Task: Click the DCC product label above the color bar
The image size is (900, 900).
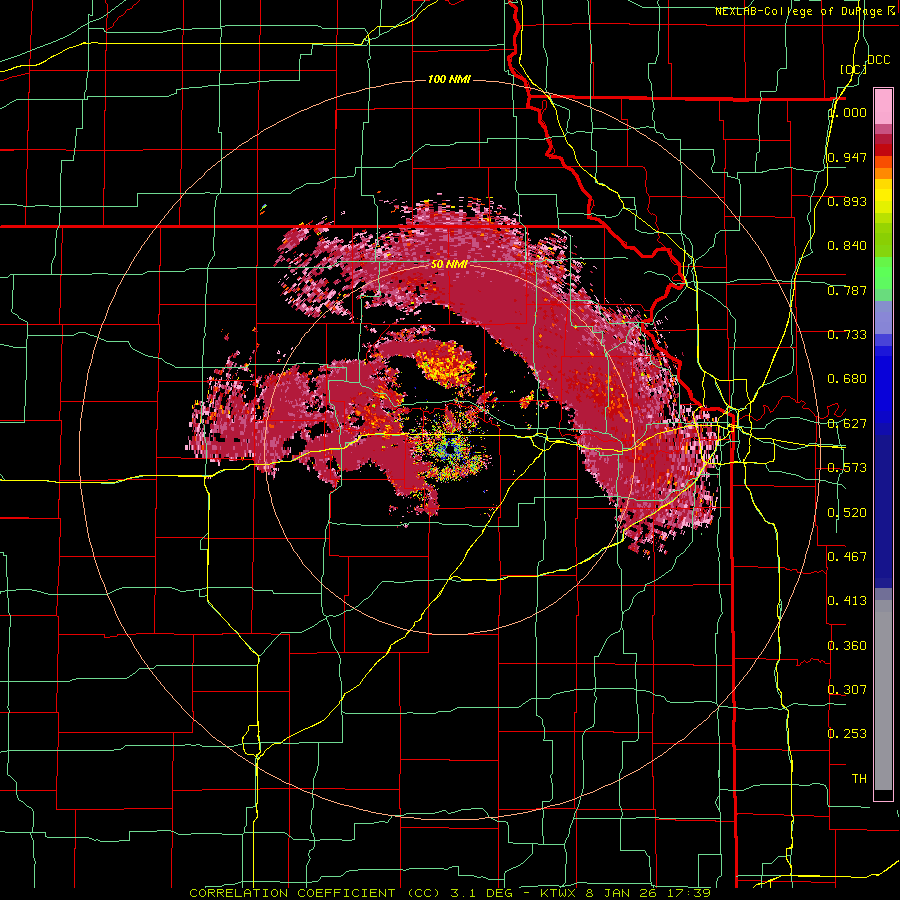Action: point(878,60)
